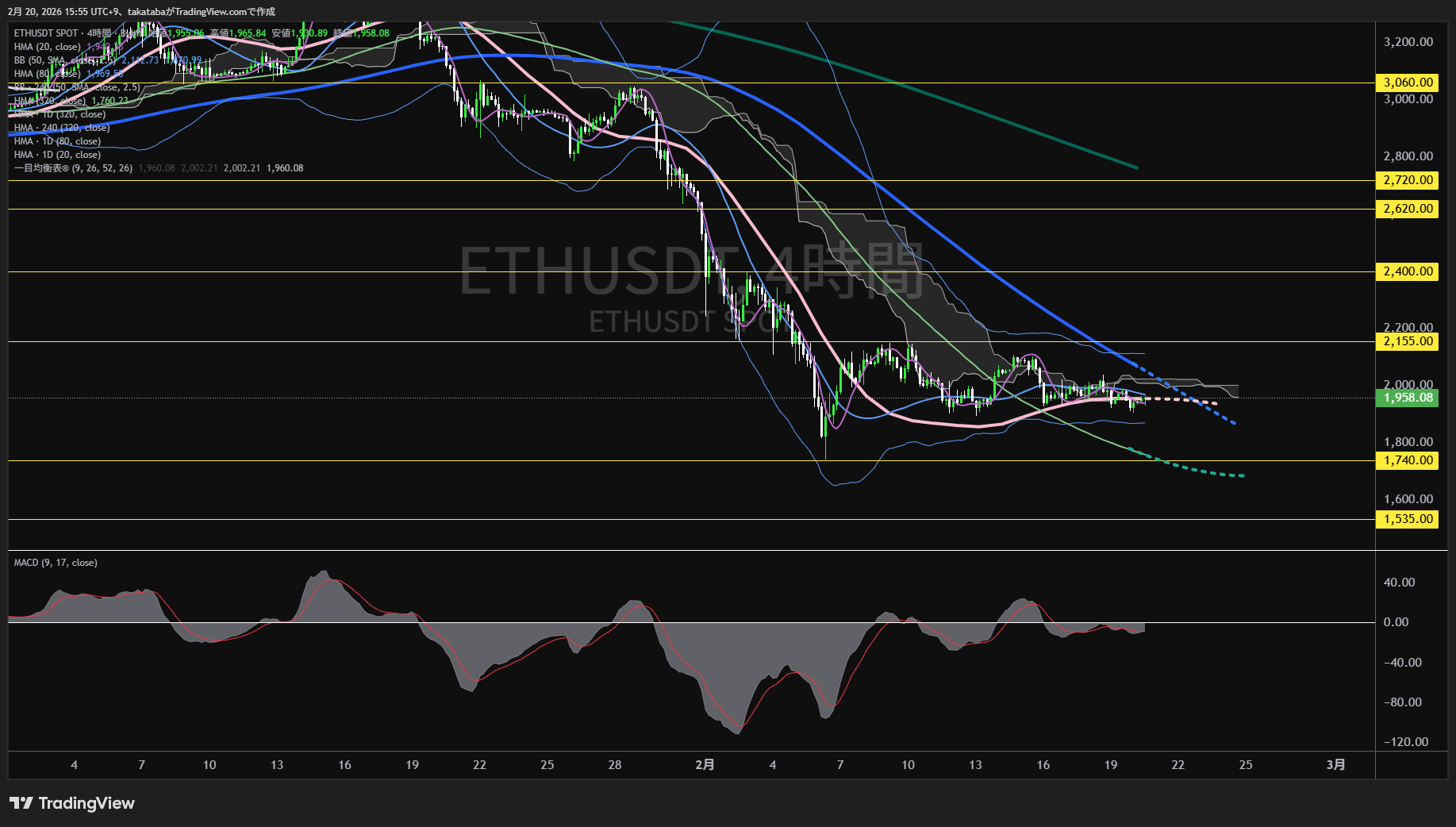Click the yellow 1,535.00 price label
This screenshot has height=827, width=1456.
[1408, 519]
